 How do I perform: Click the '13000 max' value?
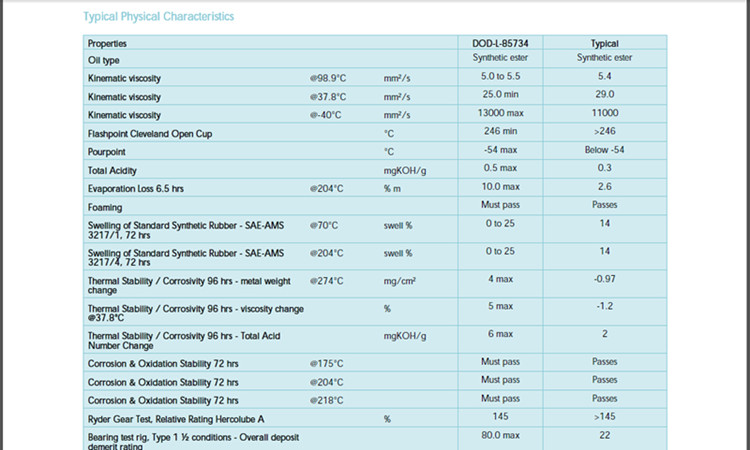coord(500,113)
